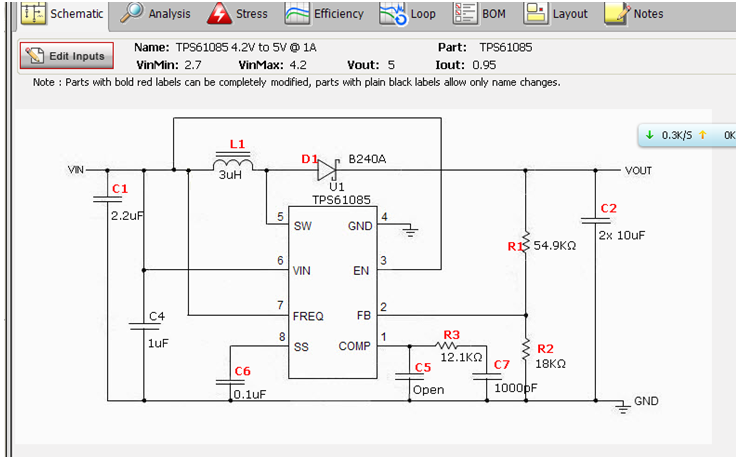Select the C5 capacitor label
The height and width of the screenshot is (457, 736).
click(x=422, y=367)
